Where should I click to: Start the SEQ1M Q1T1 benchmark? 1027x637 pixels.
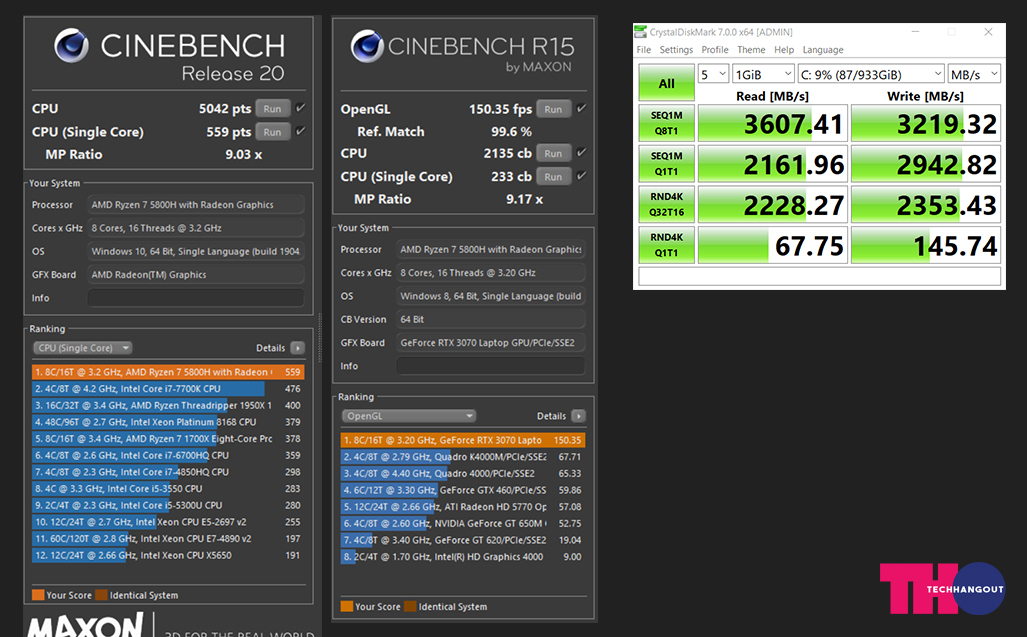click(667, 164)
